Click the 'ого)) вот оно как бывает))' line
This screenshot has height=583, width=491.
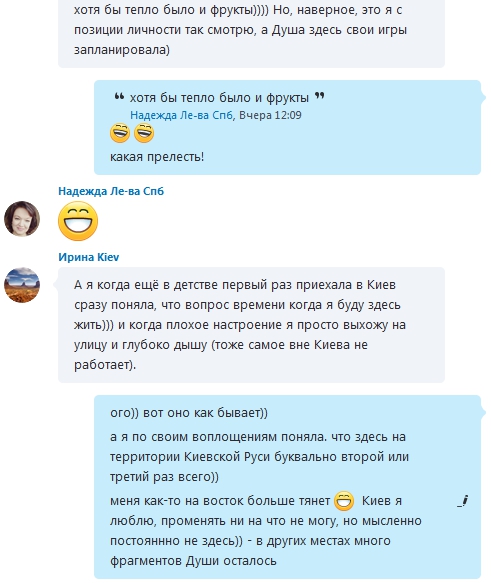pyautogui.click(x=189, y=413)
